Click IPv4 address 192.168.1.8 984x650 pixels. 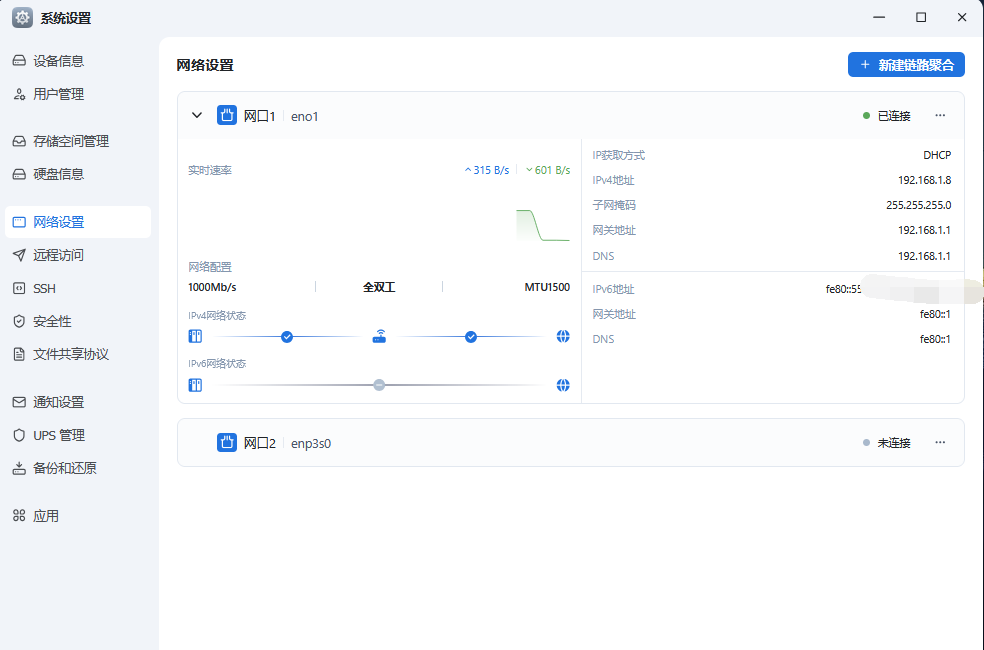pos(924,180)
